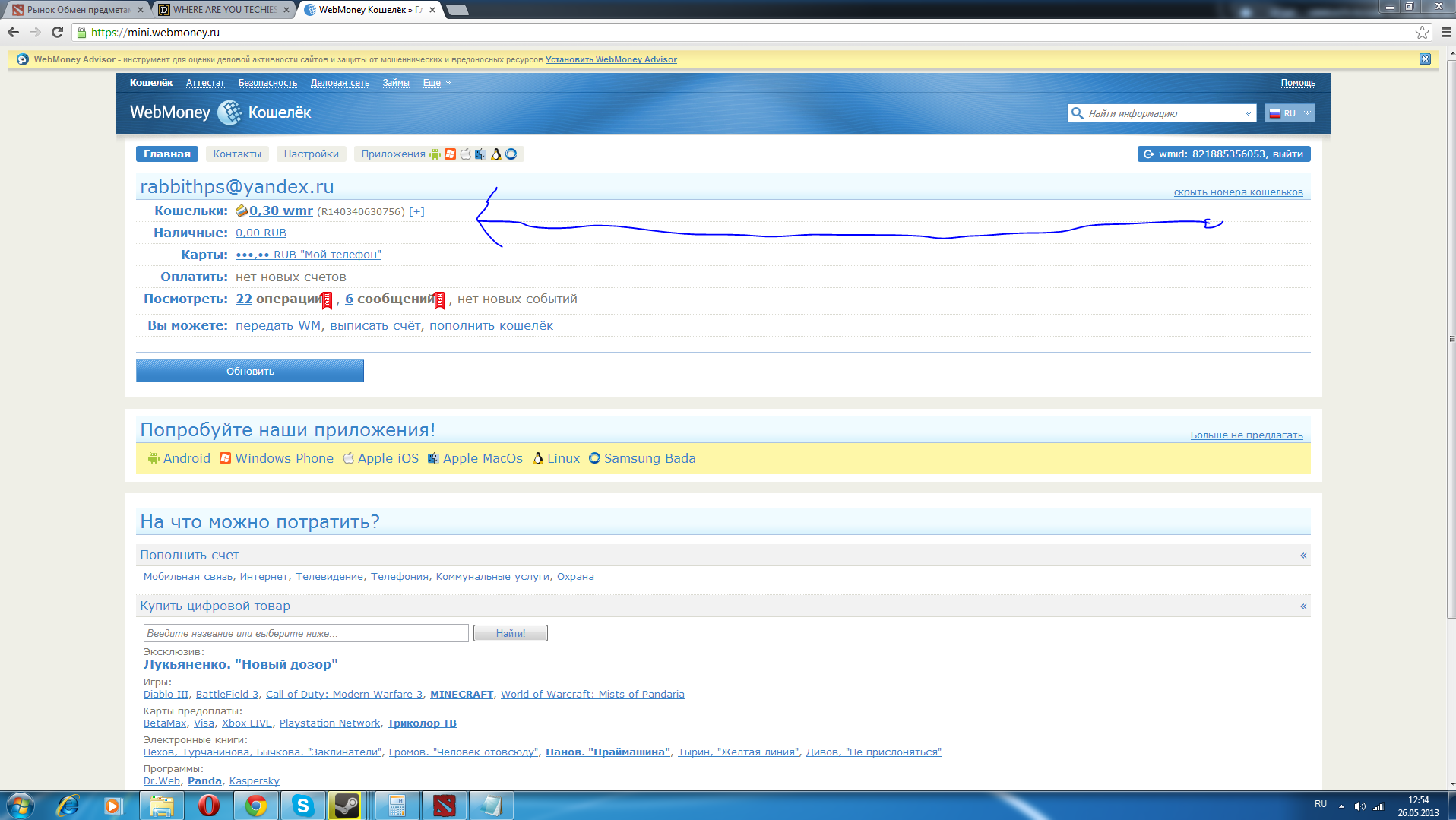Image resolution: width=1456 pixels, height=820 pixels.
Task: Open the Chrome menu icon
Action: click(1446, 32)
